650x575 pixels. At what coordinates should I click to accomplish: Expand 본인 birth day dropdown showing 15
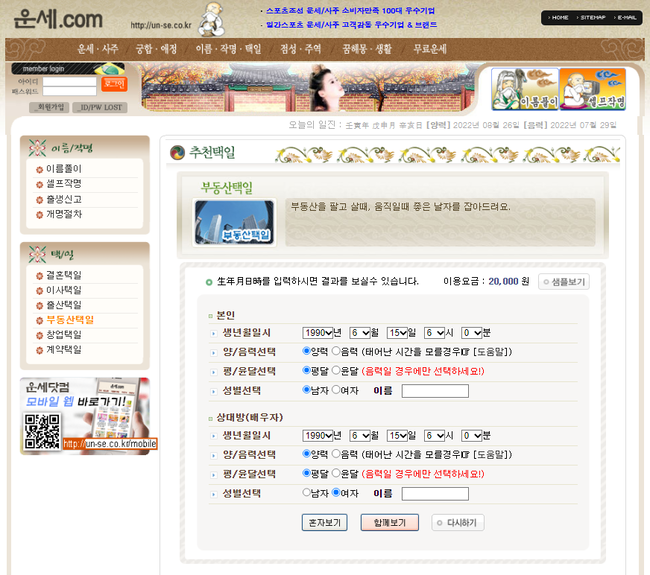(x=398, y=332)
